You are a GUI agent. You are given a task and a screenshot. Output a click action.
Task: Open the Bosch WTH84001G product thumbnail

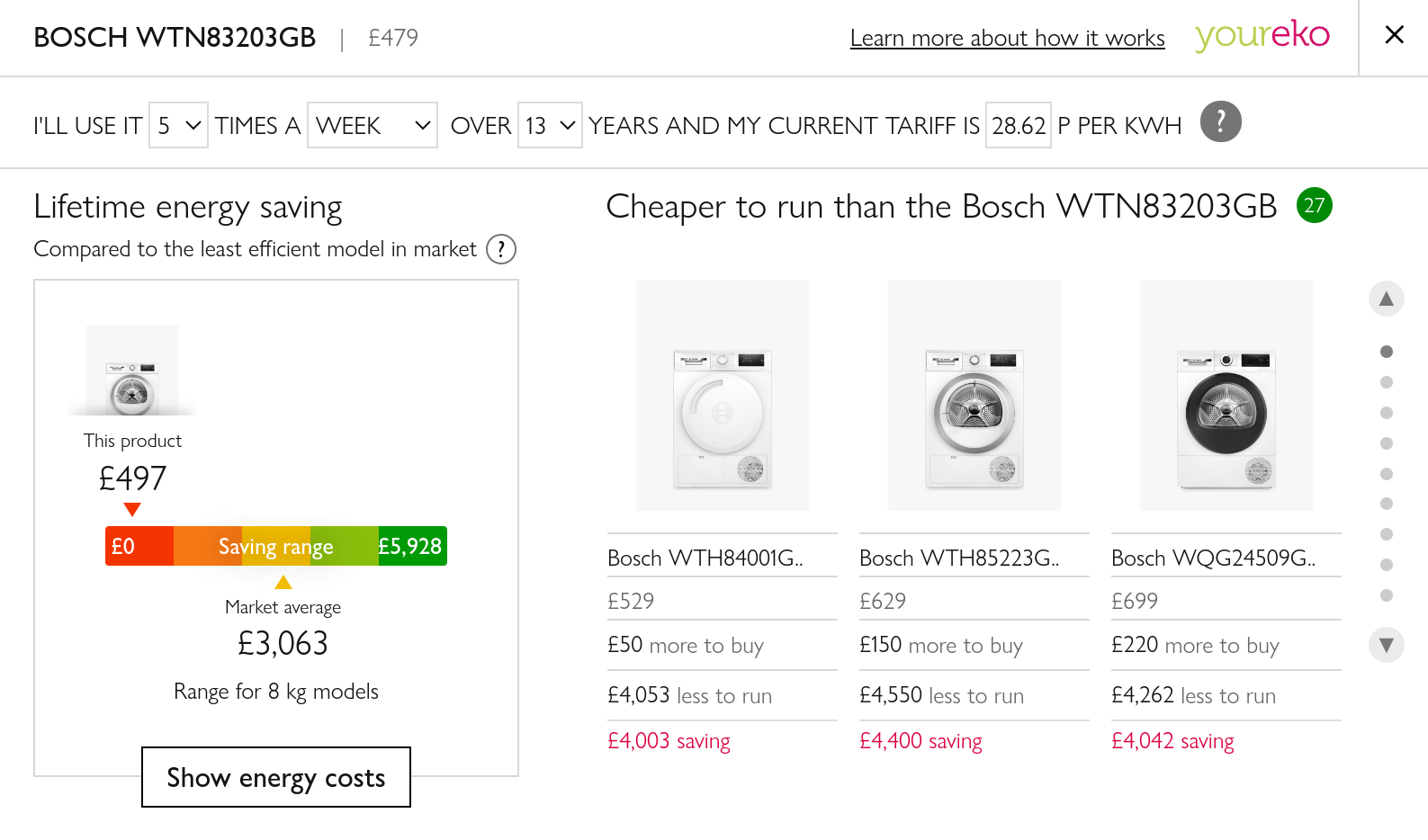pyautogui.click(x=723, y=396)
